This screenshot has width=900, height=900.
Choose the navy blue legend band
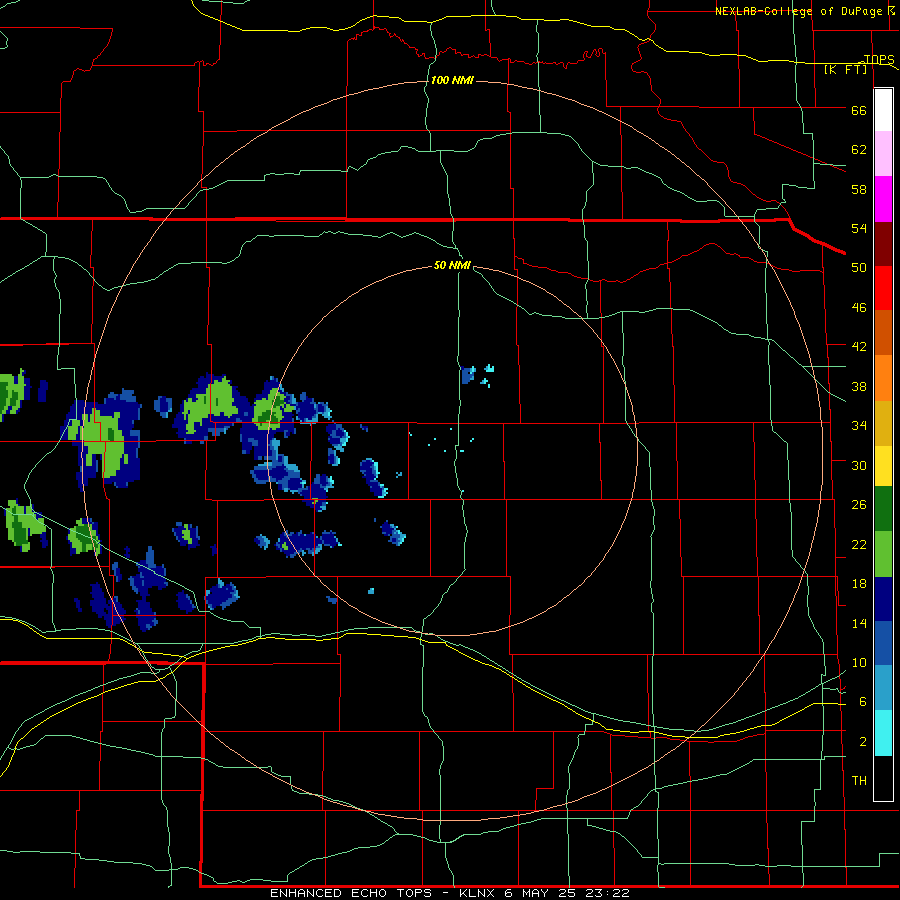883,599
